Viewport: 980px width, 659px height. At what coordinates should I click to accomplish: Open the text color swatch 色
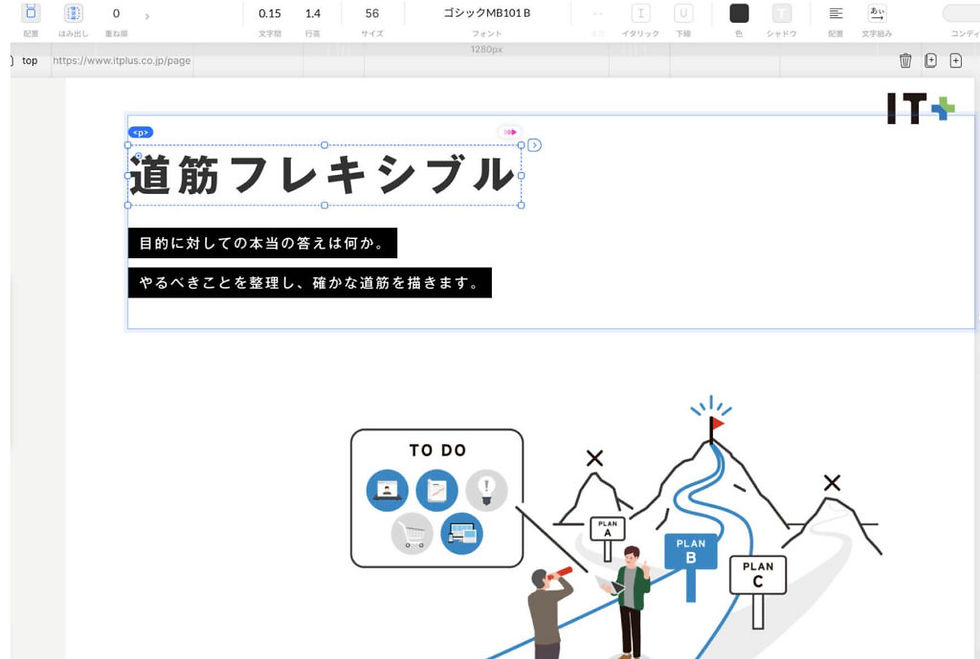click(x=737, y=14)
